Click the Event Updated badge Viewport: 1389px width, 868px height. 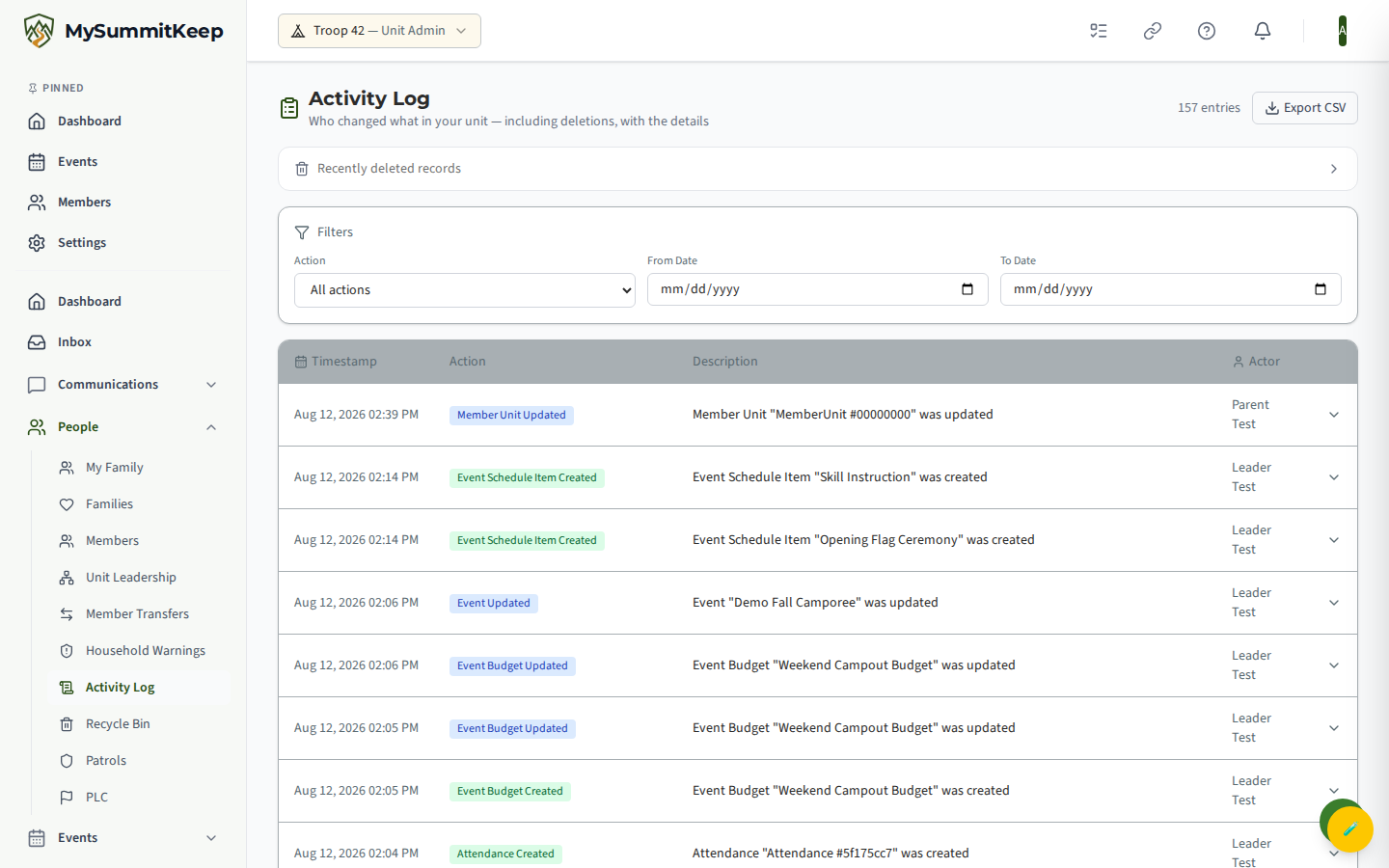coord(494,604)
